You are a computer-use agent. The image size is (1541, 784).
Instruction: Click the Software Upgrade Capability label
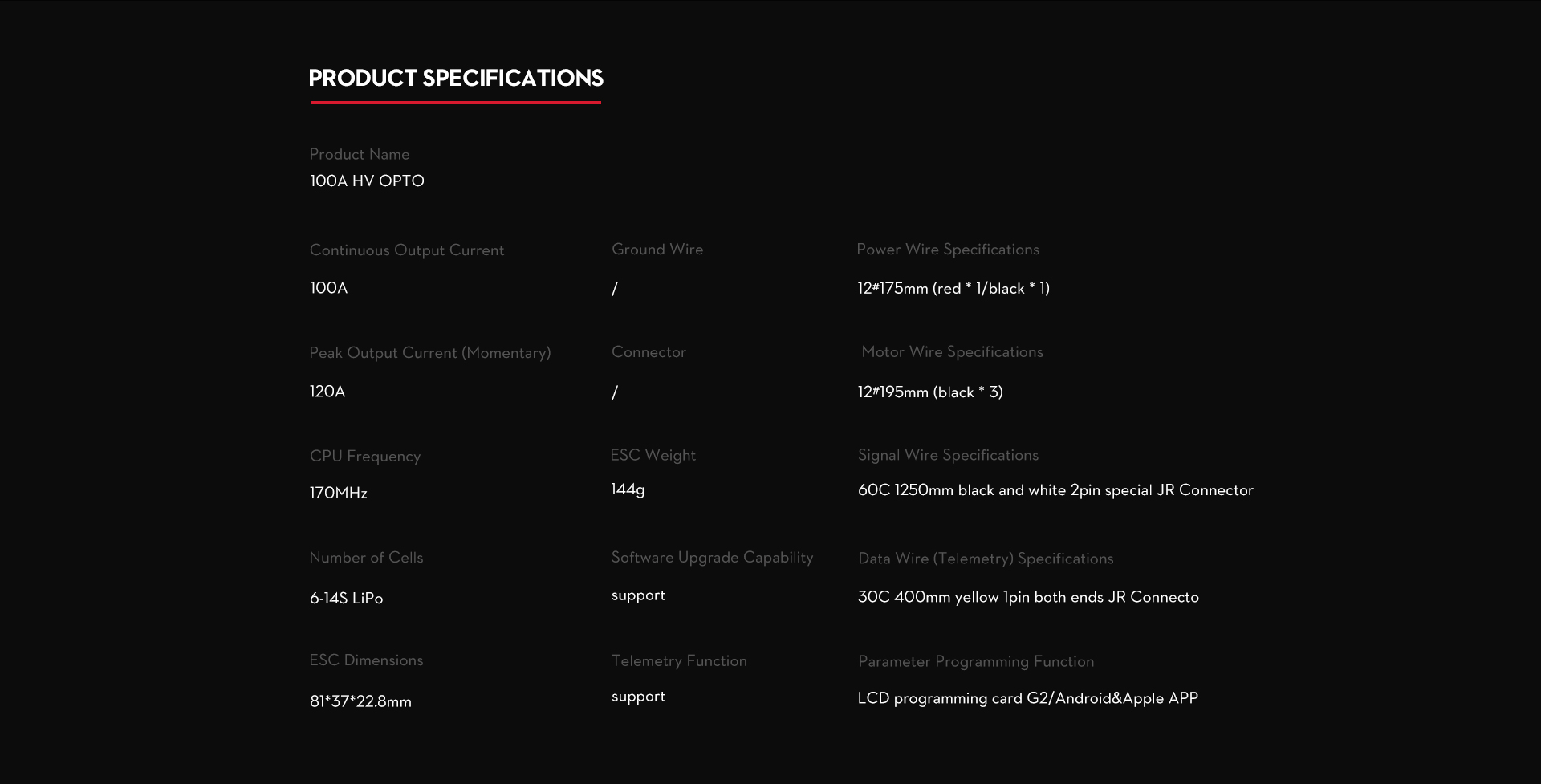(x=712, y=558)
